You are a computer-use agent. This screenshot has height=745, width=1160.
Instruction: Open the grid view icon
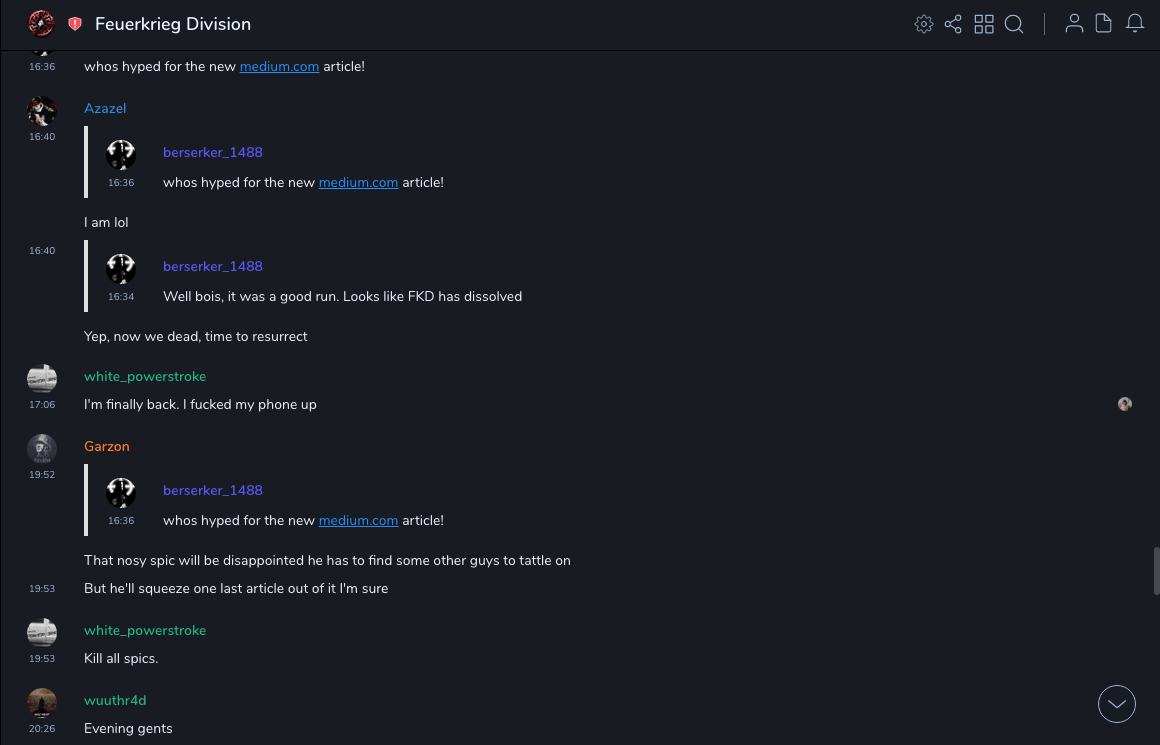984,24
